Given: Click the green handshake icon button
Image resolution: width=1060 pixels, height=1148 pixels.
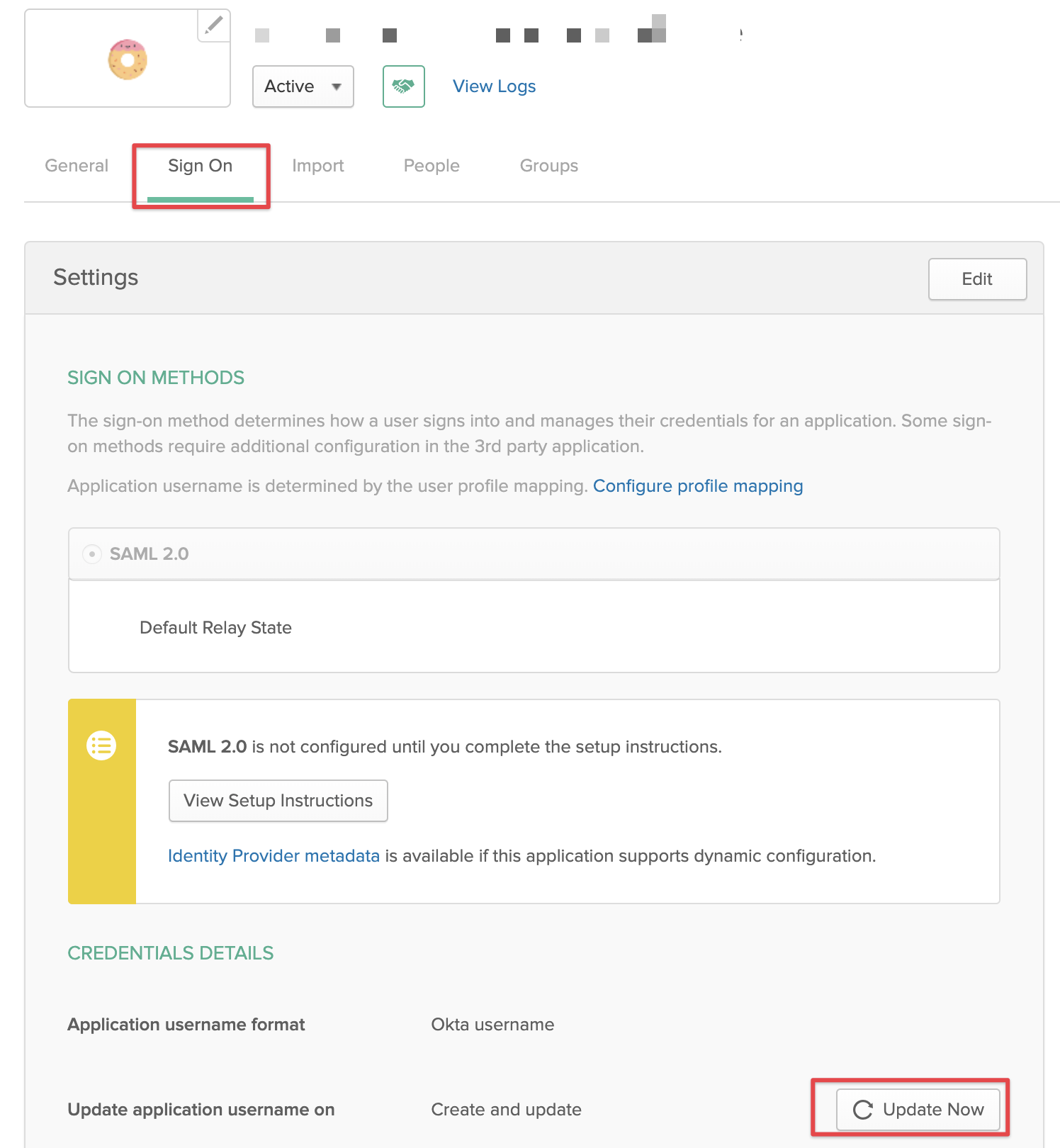Looking at the screenshot, I should coord(403,86).
